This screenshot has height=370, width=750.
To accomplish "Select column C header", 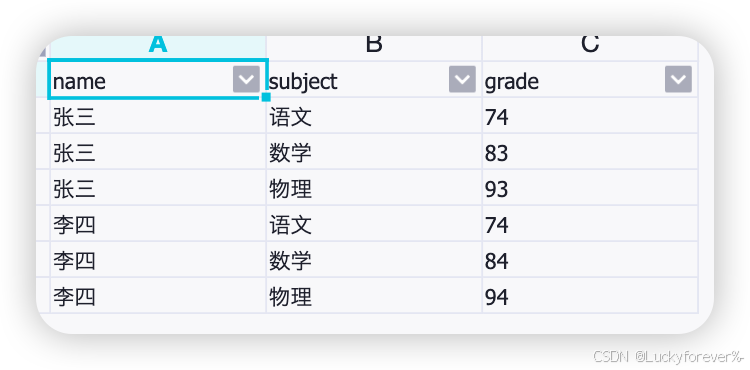I will [590, 48].
